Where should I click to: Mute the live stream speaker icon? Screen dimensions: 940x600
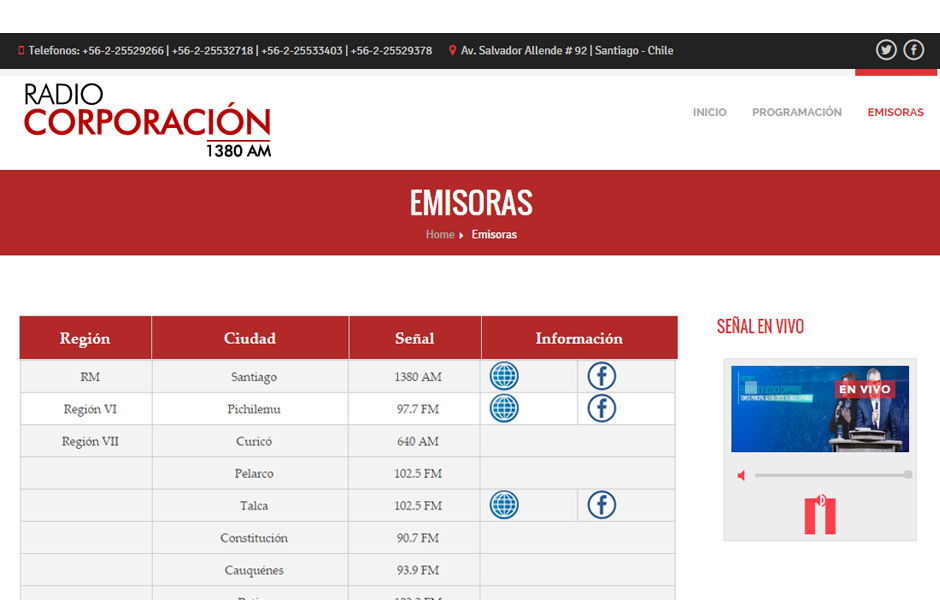click(x=742, y=475)
